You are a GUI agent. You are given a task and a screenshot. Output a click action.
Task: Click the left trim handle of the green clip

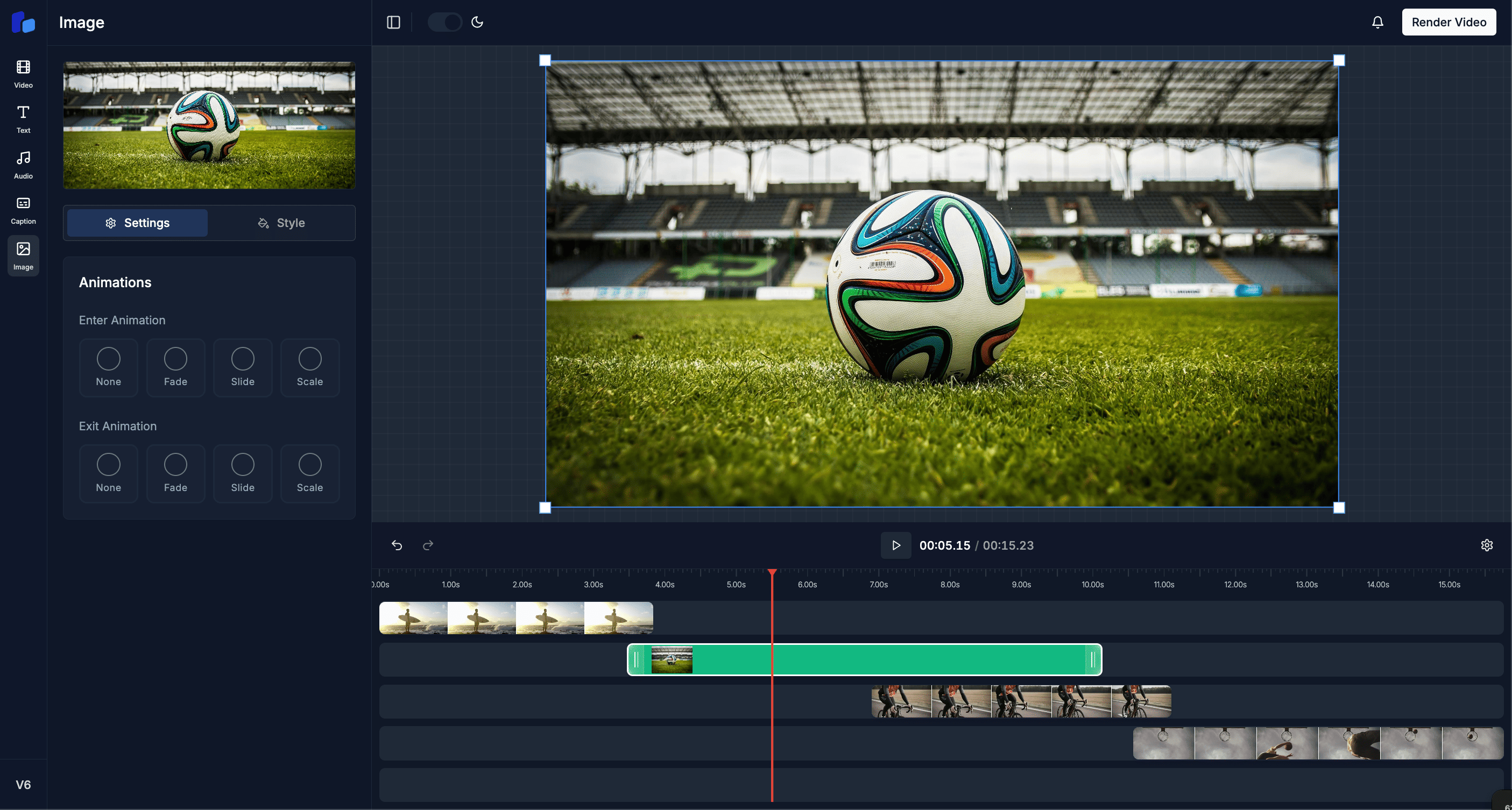tap(637, 660)
